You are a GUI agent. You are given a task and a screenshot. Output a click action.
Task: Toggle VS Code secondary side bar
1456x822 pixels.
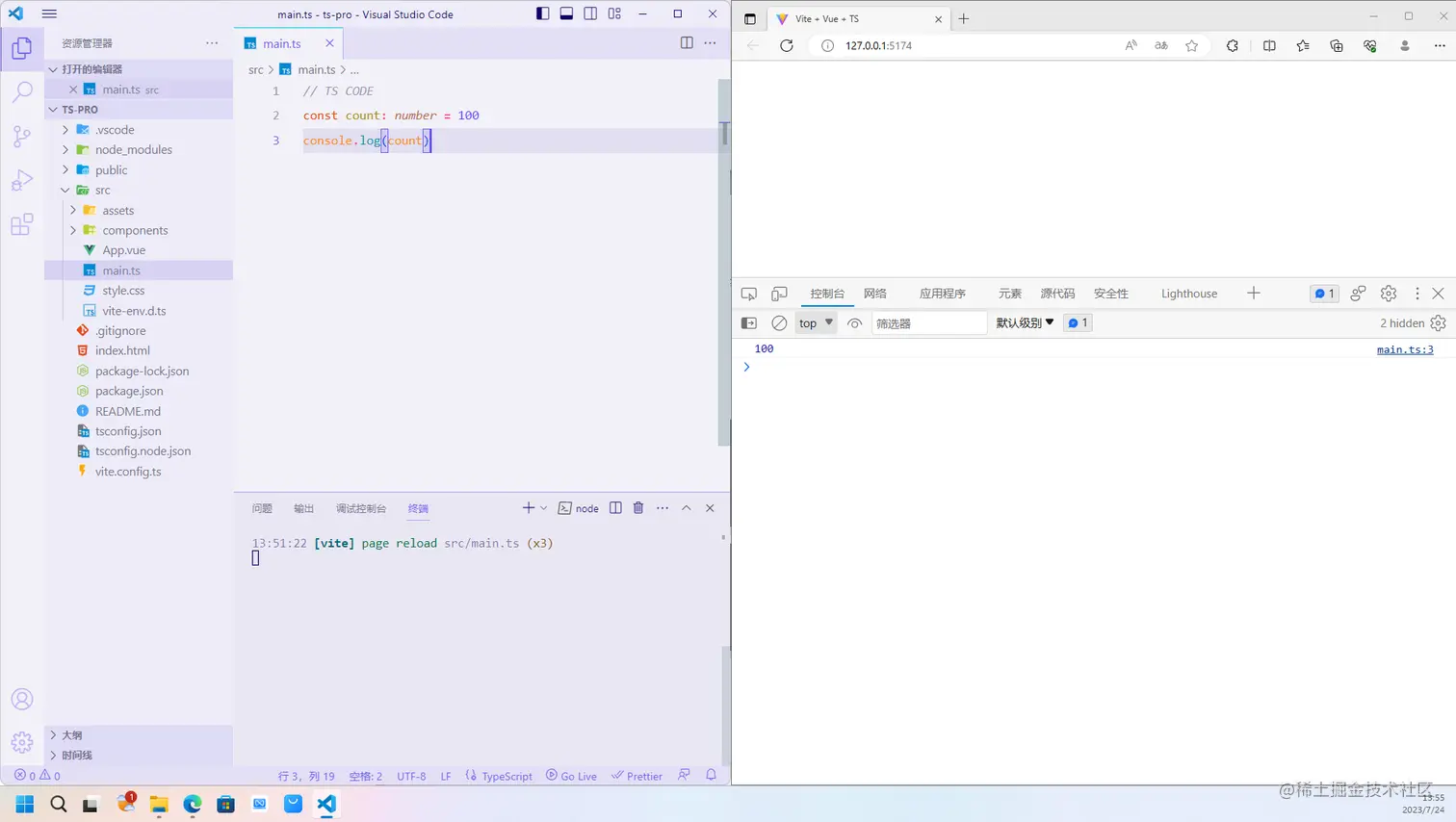click(590, 13)
